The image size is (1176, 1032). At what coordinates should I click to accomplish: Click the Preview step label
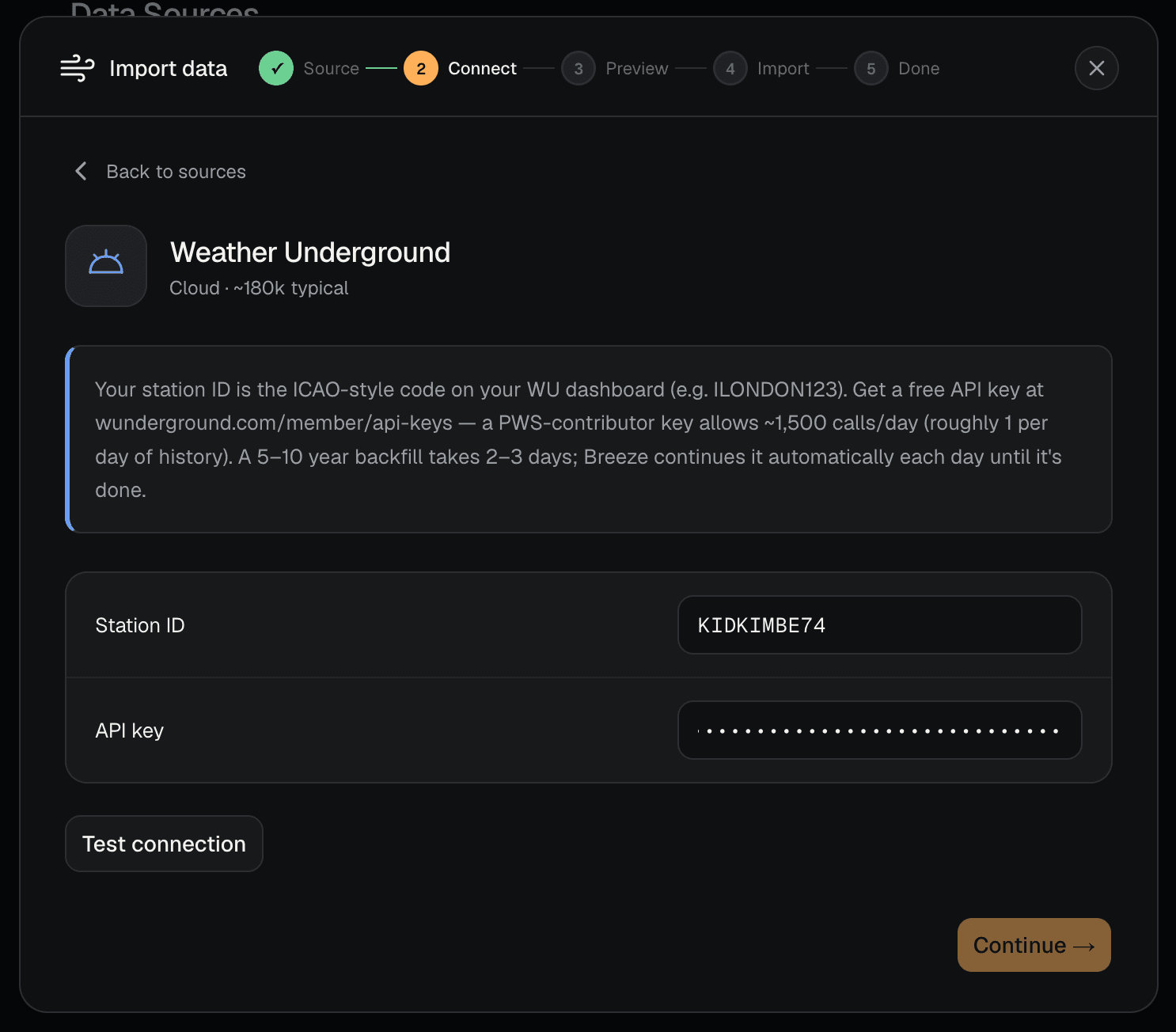pos(637,69)
